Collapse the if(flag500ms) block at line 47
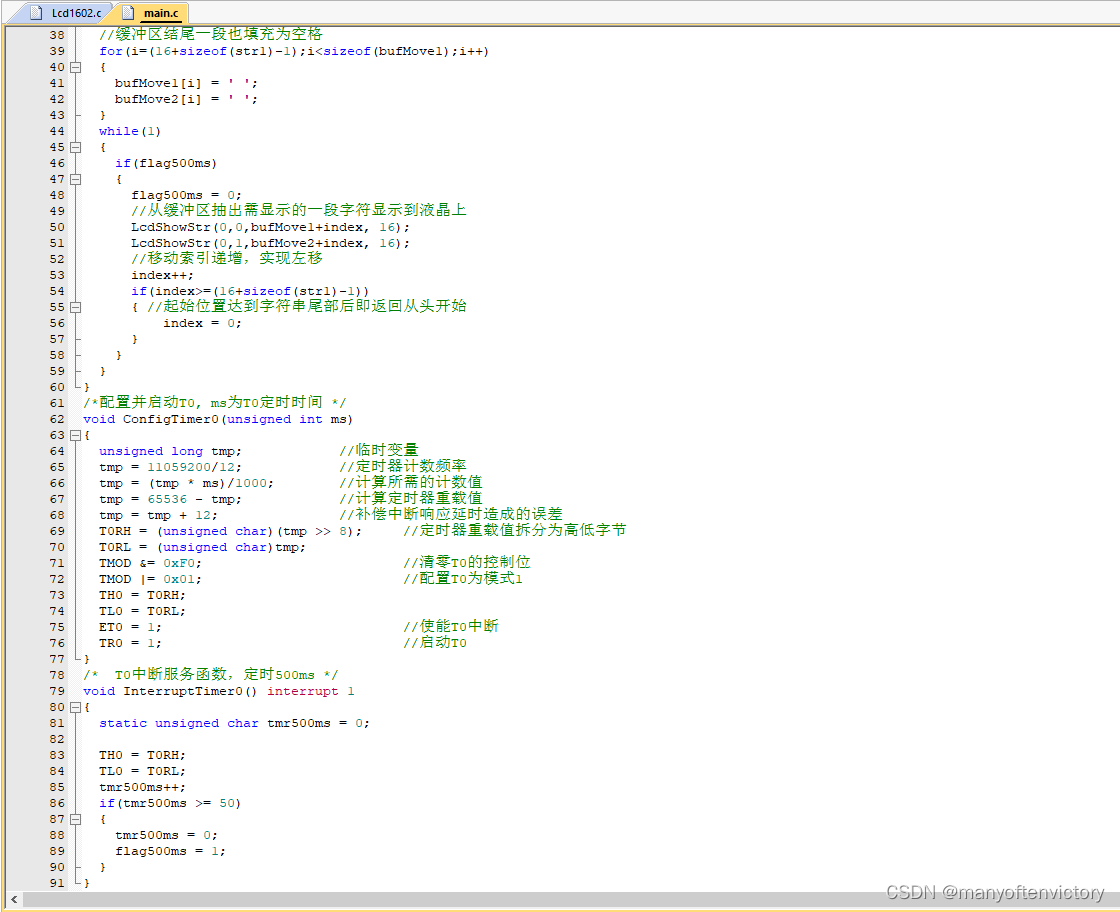The width and height of the screenshot is (1120, 912). 76,179
